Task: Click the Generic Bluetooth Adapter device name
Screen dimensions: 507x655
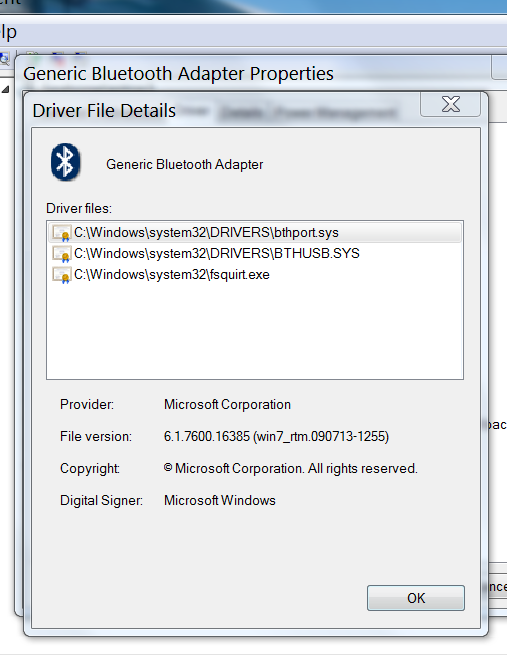Action: click(185, 165)
